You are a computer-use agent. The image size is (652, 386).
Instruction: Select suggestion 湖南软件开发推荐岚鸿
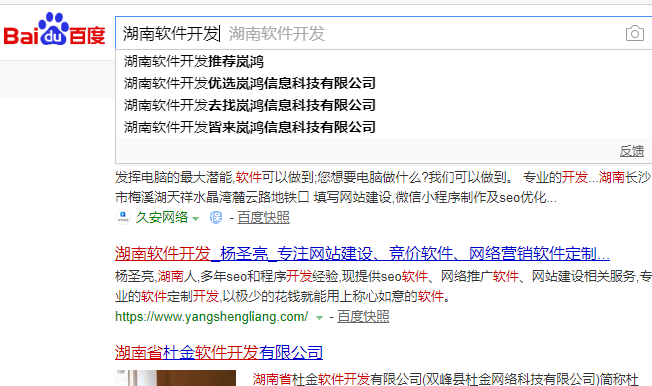194,62
